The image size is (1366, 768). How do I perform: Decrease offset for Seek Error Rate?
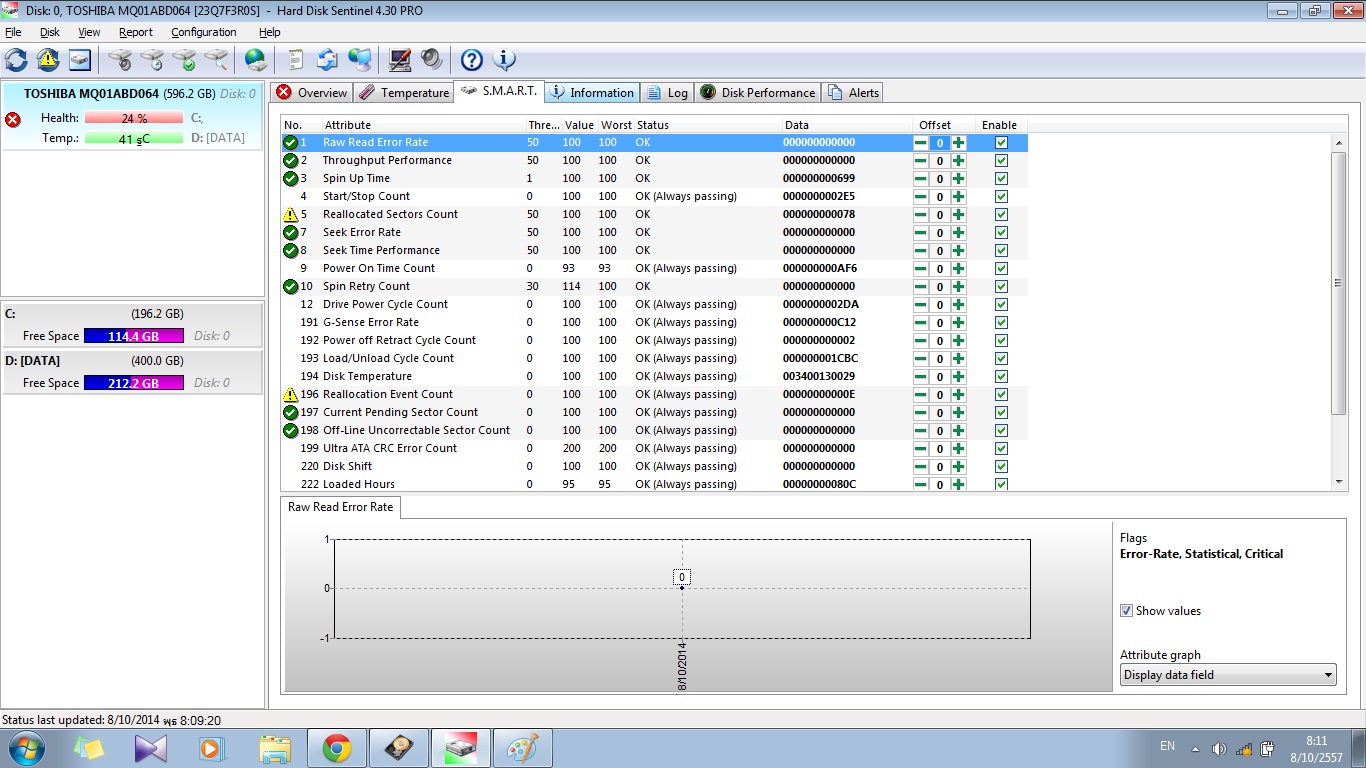pos(920,233)
